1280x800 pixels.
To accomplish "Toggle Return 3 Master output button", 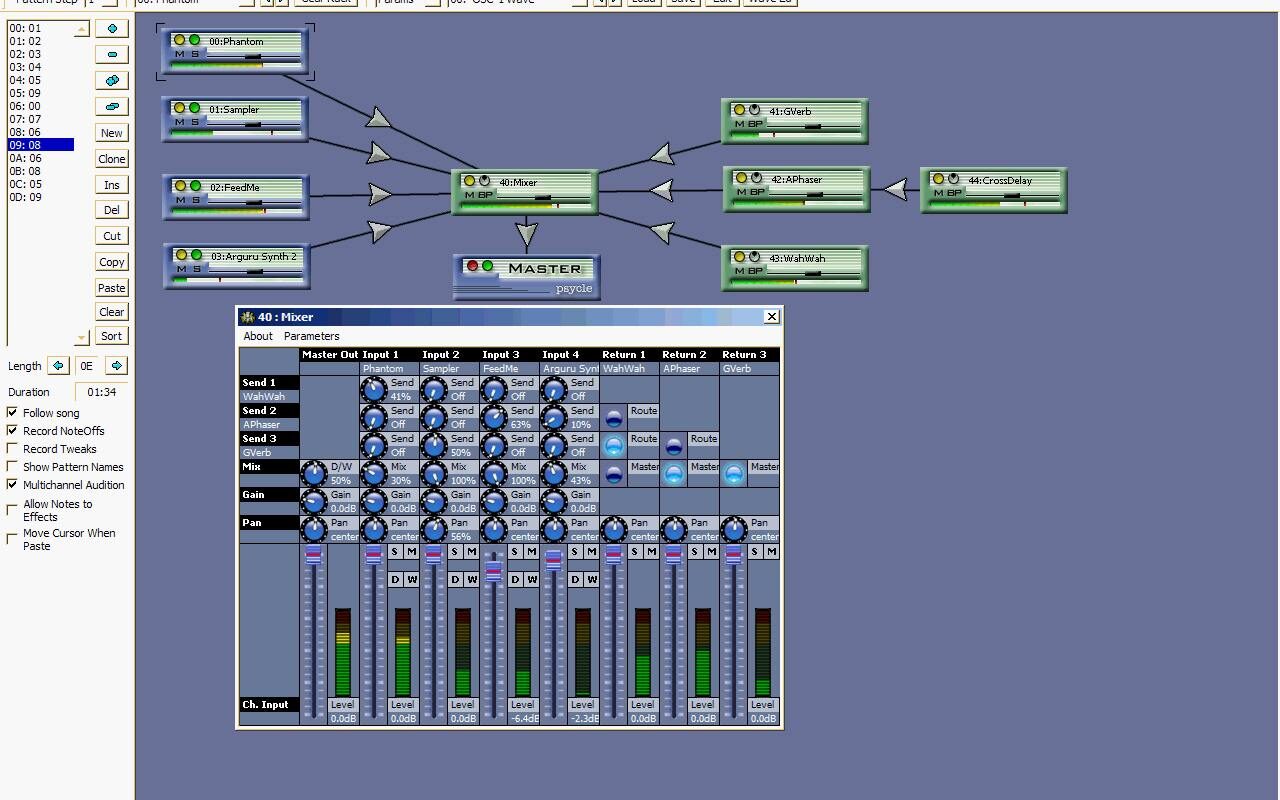I will (x=734, y=474).
